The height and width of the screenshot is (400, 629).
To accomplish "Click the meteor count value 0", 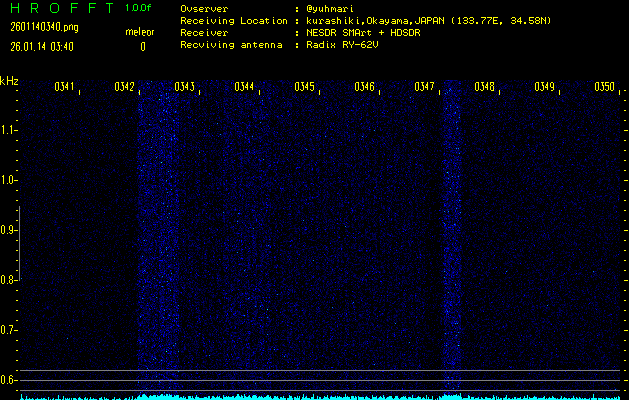I will [x=143, y=47].
